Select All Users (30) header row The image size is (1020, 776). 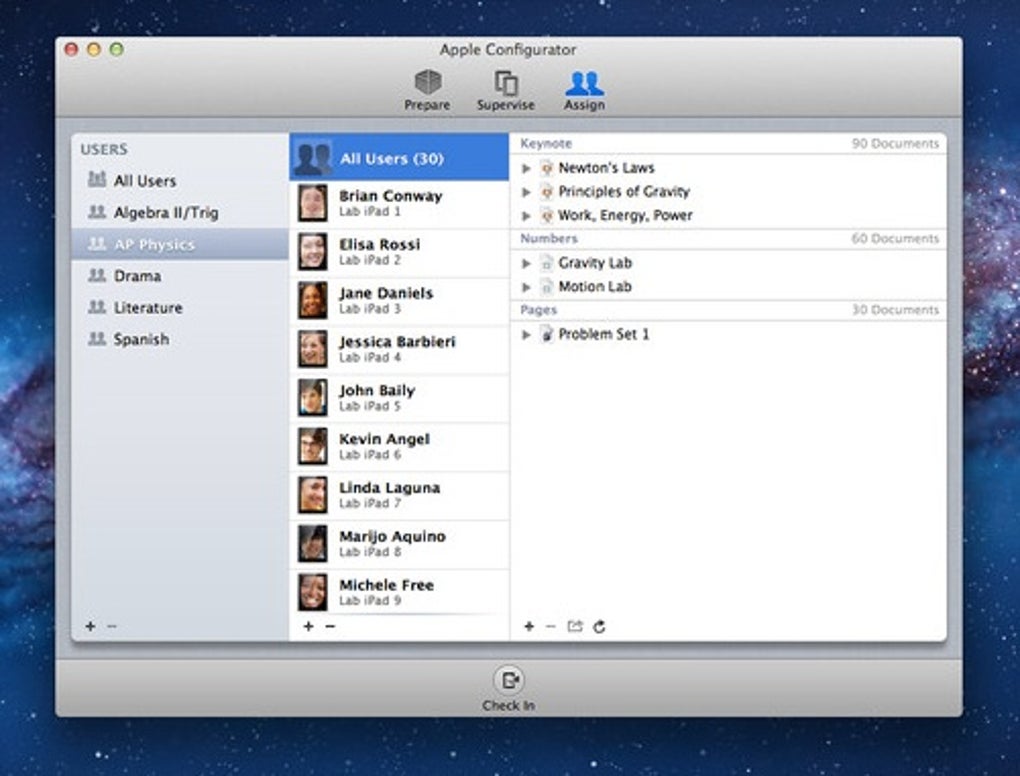[399, 157]
